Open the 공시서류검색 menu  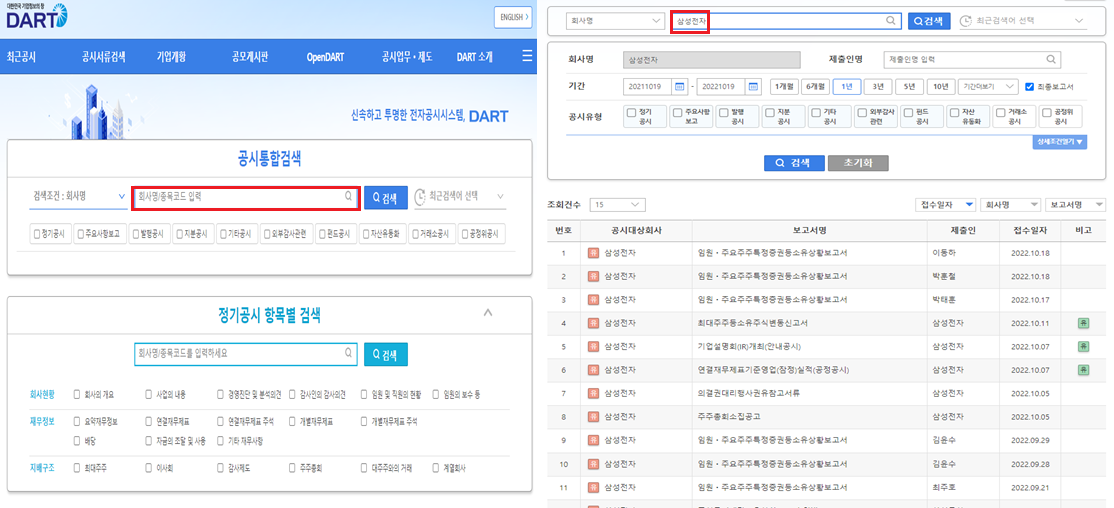tap(103, 57)
